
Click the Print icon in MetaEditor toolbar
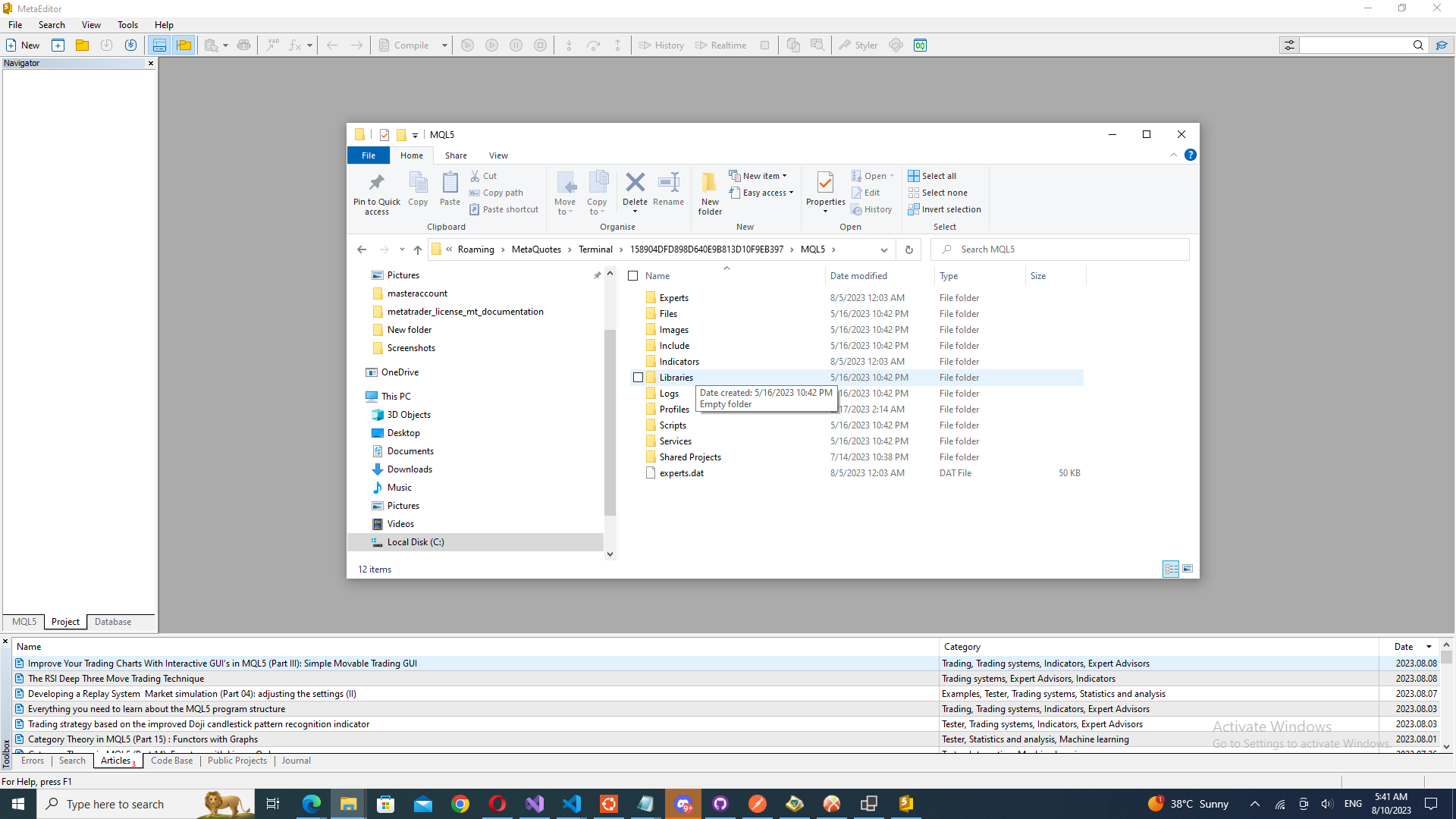click(243, 45)
